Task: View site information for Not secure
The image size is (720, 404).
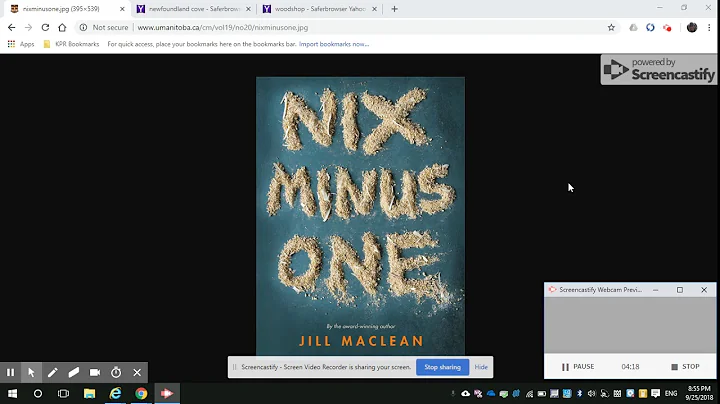Action: click(104, 28)
